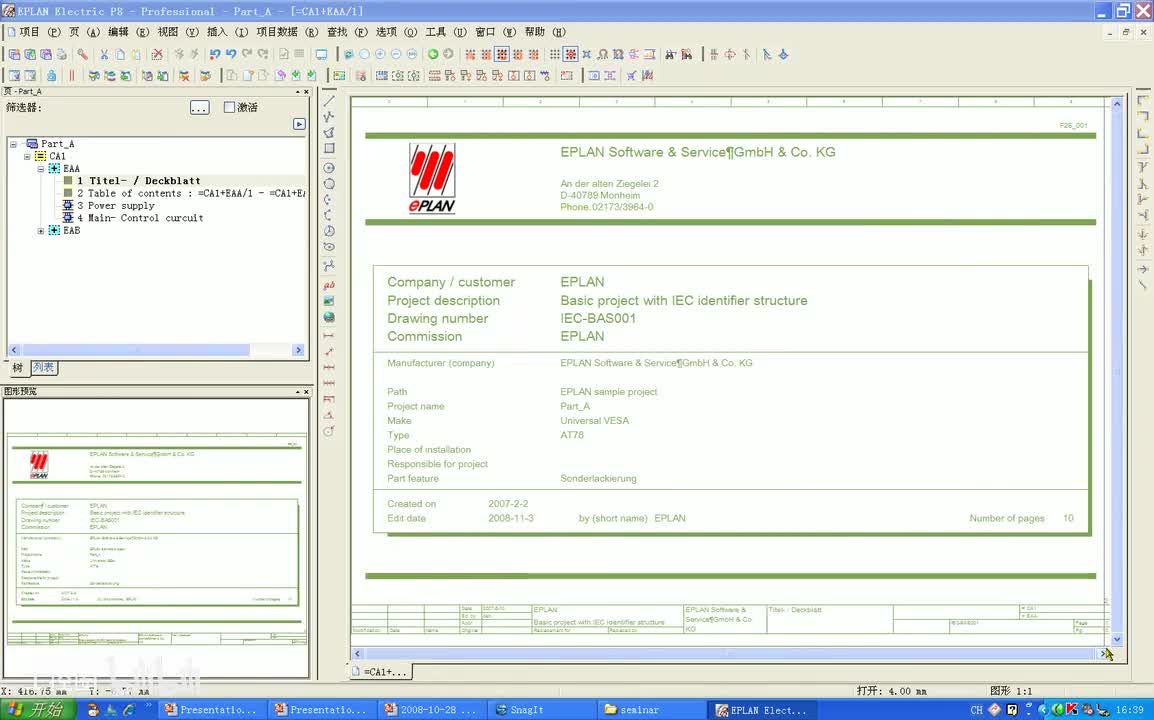The width and height of the screenshot is (1154, 720).
Task: Select the Text 'ab' insert tool
Action: [329, 285]
